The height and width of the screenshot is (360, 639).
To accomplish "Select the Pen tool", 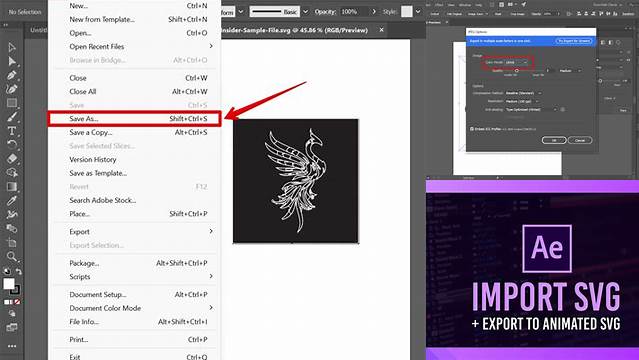I will (12, 75).
